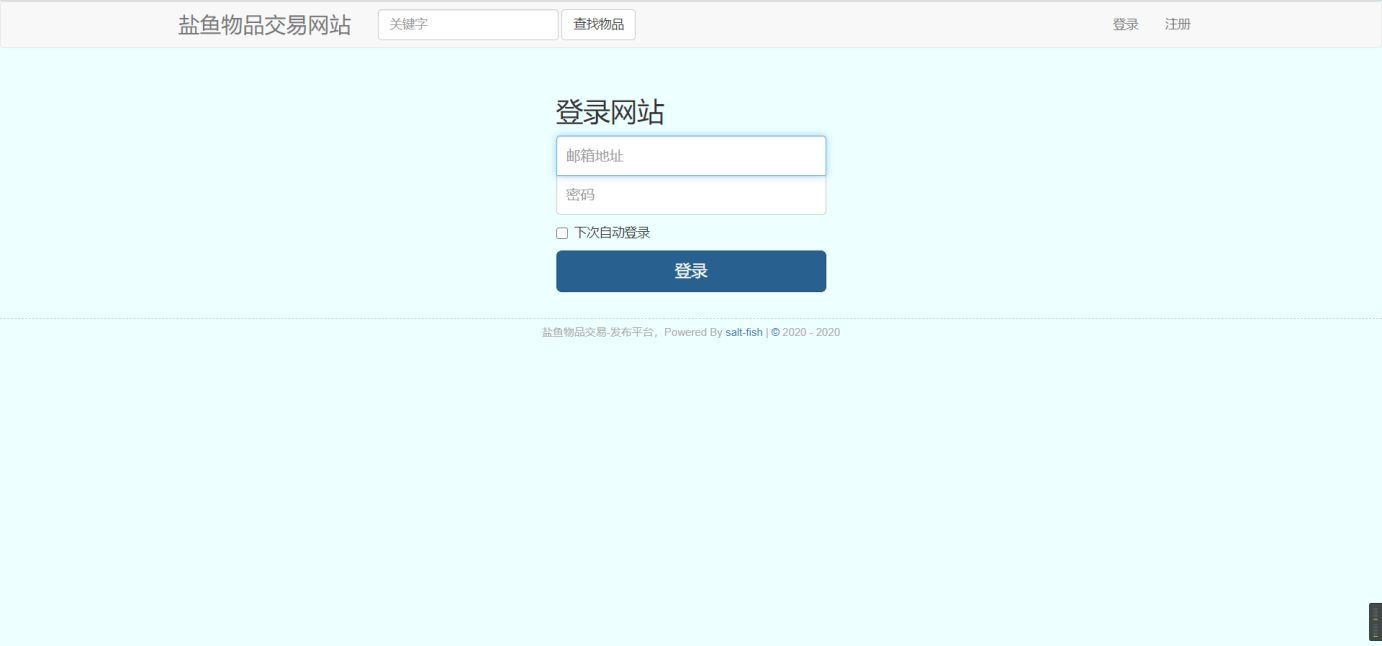The width and height of the screenshot is (1382, 646).
Task: Open the salt-fish footer link
Action: 744,332
